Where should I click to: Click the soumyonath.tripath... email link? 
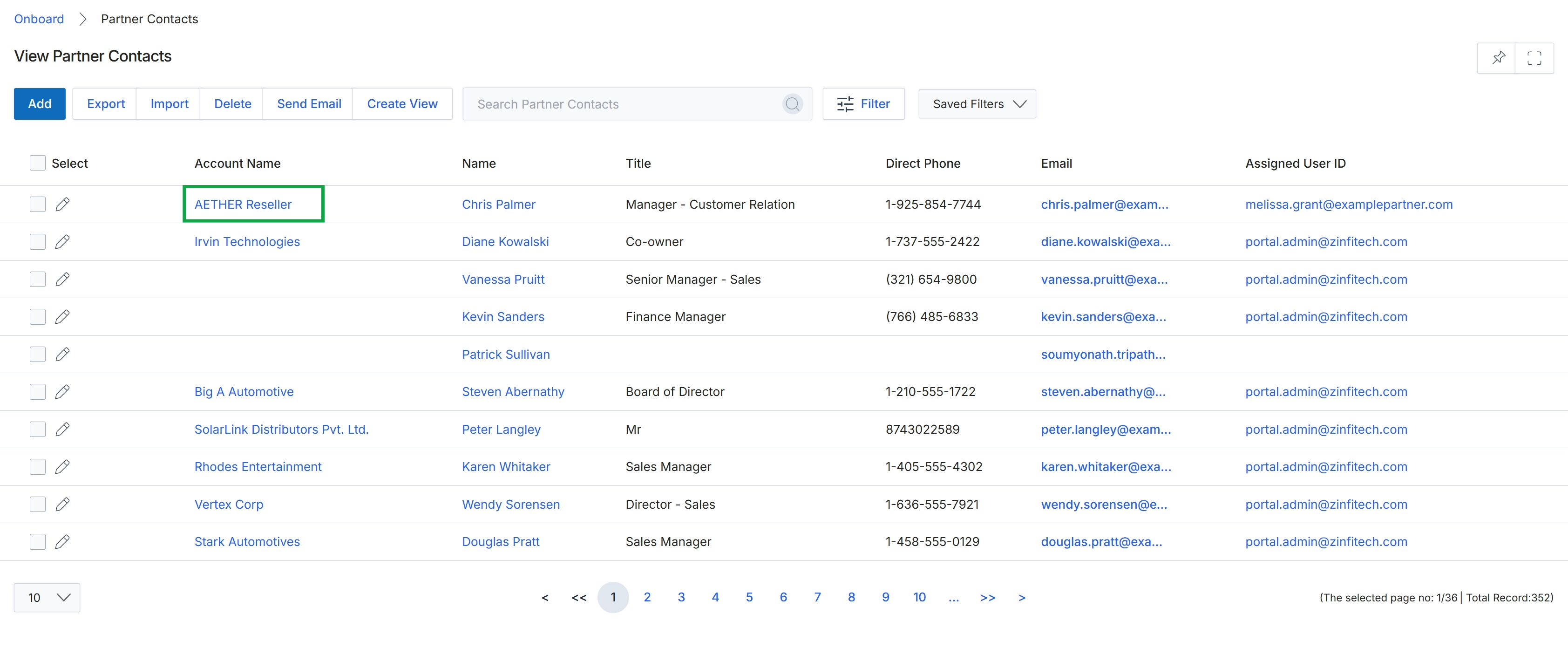coord(1103,355)
